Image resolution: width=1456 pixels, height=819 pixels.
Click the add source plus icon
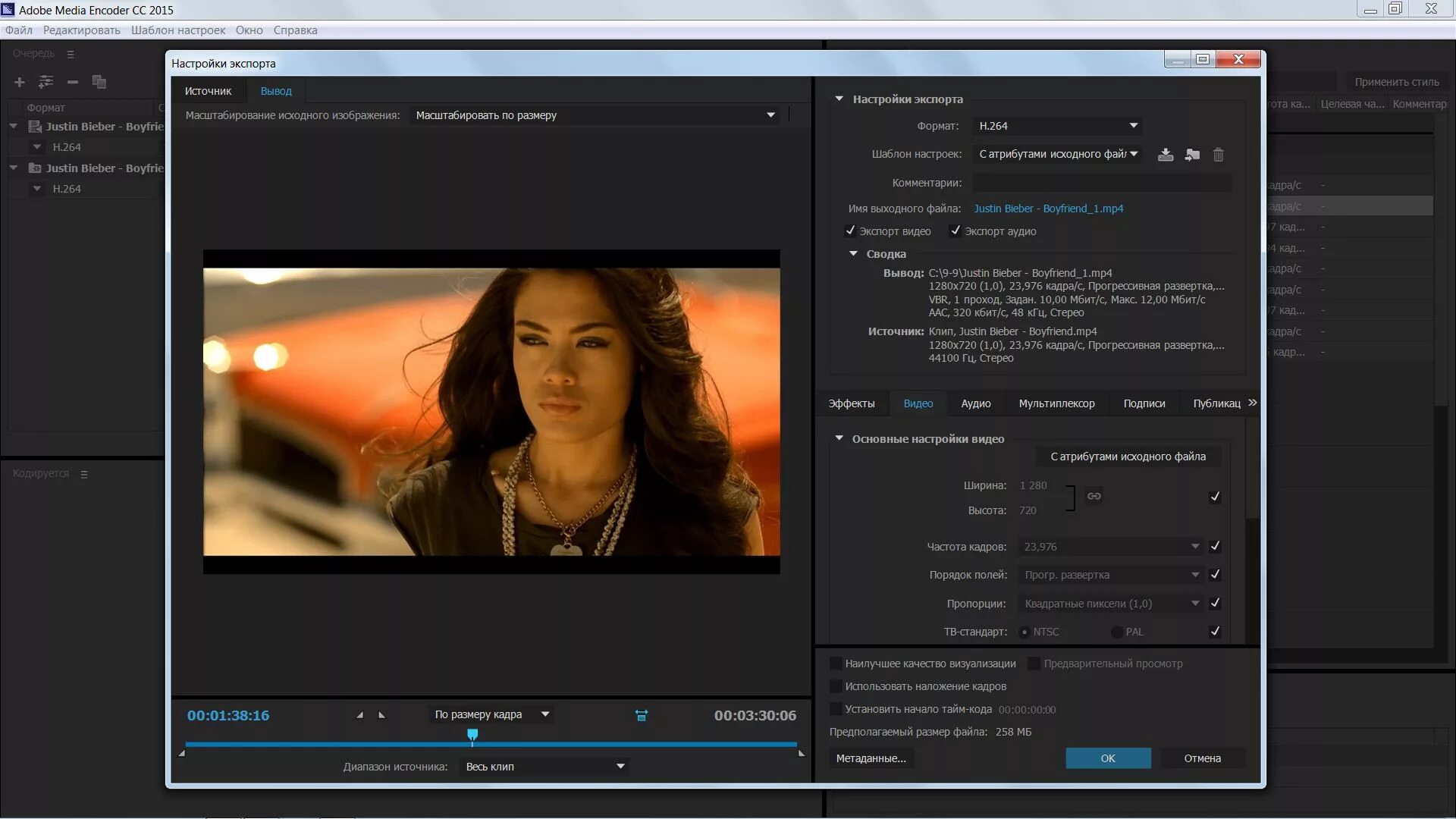click(x=20, y=82)
